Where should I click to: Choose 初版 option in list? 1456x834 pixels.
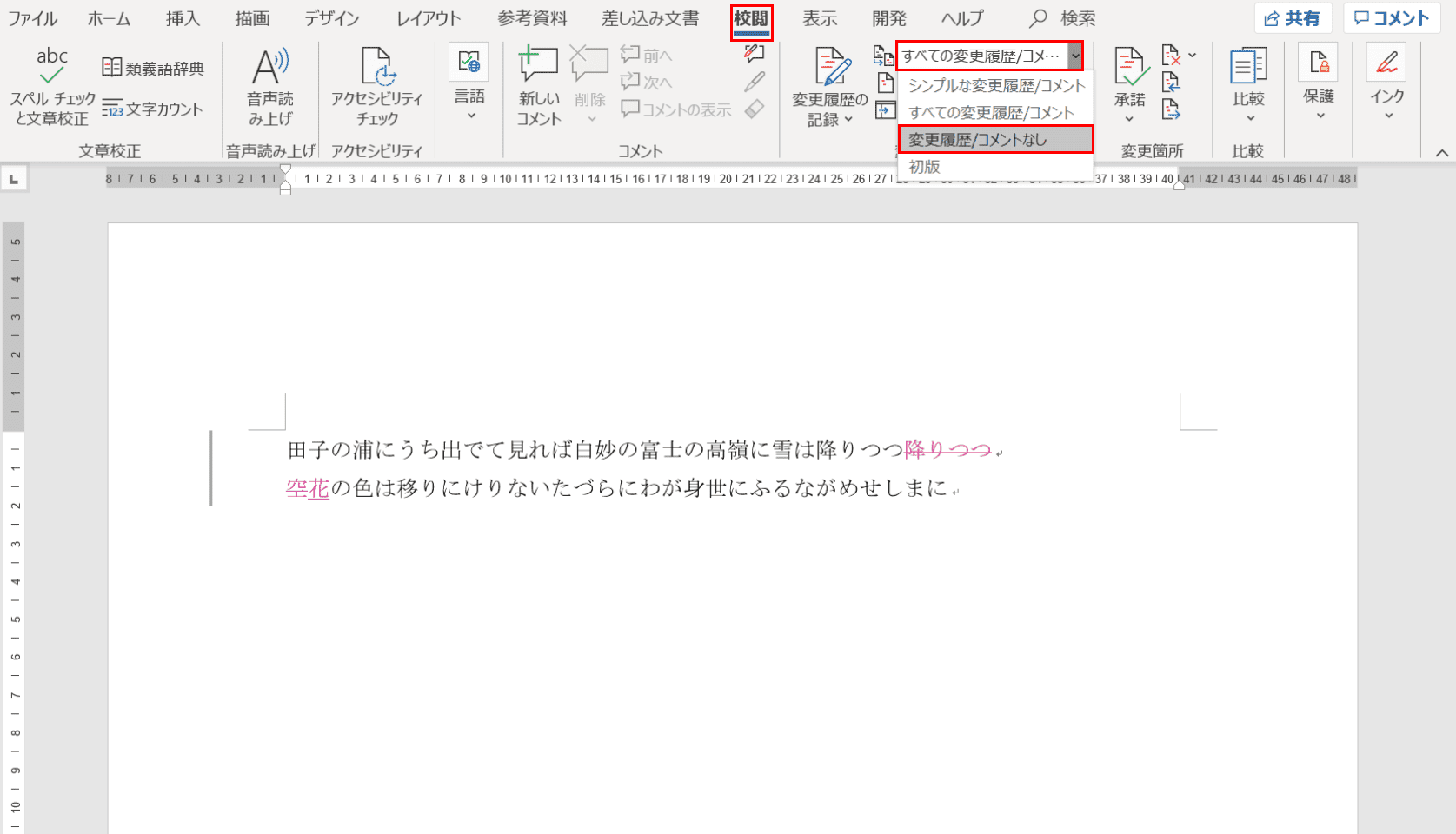tap(996, 166)
